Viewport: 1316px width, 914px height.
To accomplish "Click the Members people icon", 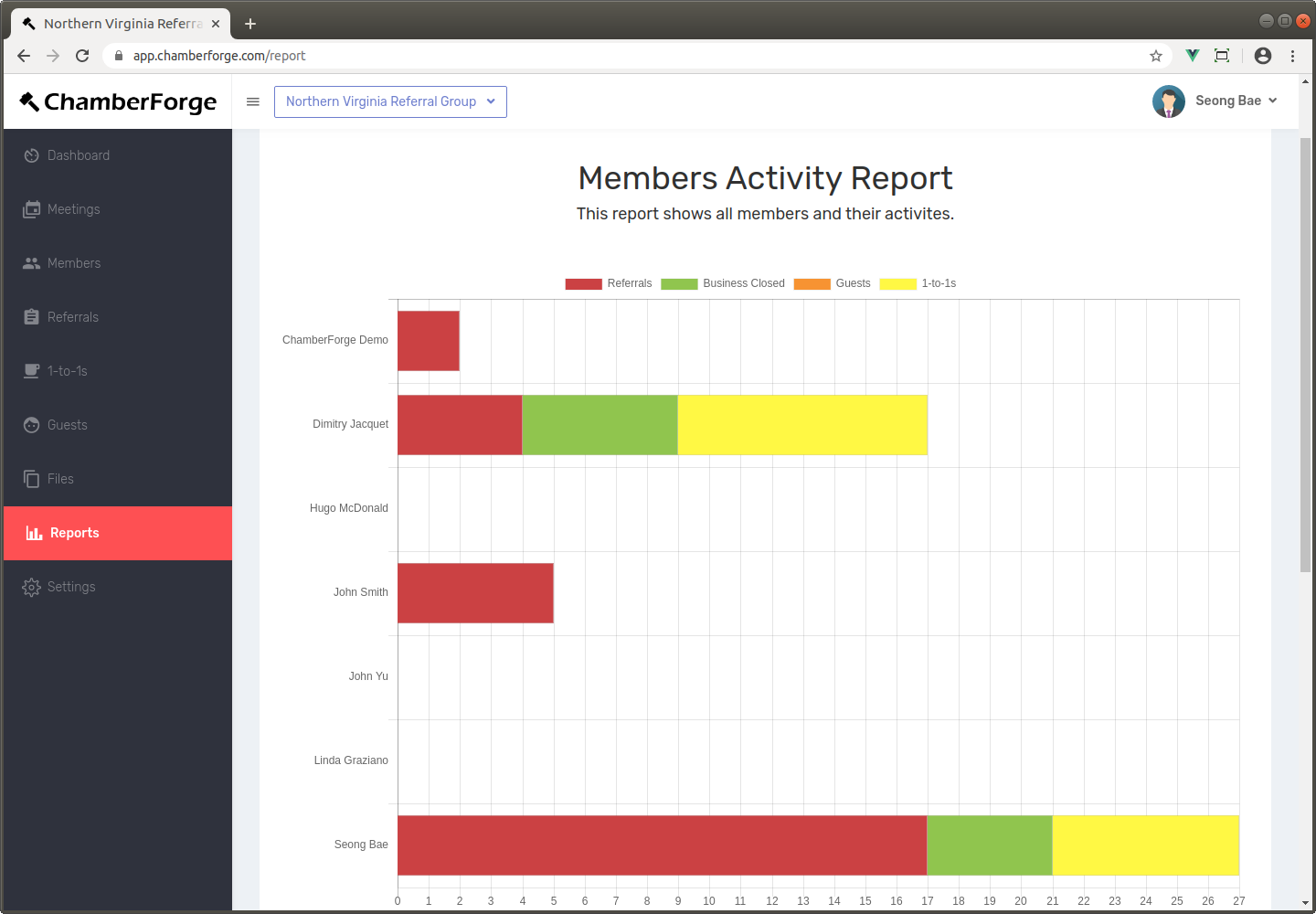I will coord(30,262).
